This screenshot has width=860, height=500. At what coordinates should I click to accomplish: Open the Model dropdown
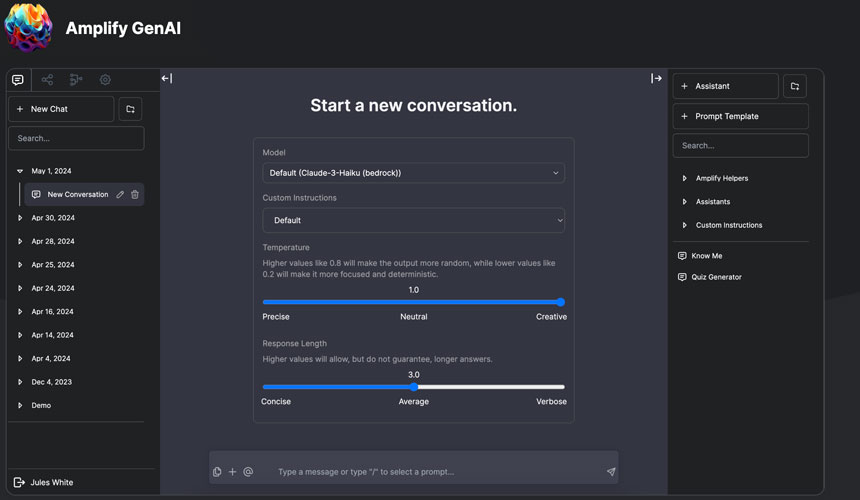(x=414, y=173)
